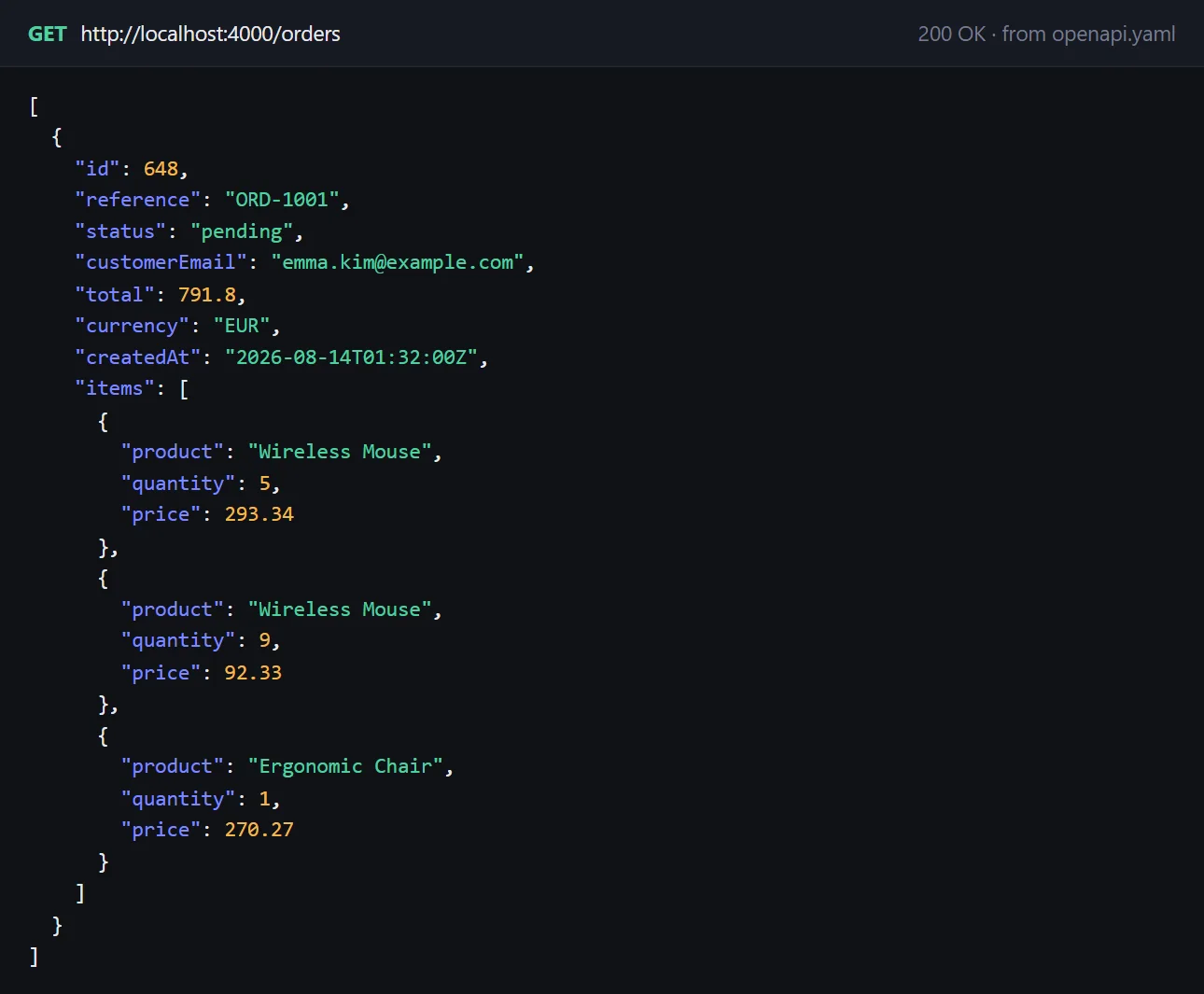Click the "createdAt" key name
1204x994 pixels.
pos(138,357)
